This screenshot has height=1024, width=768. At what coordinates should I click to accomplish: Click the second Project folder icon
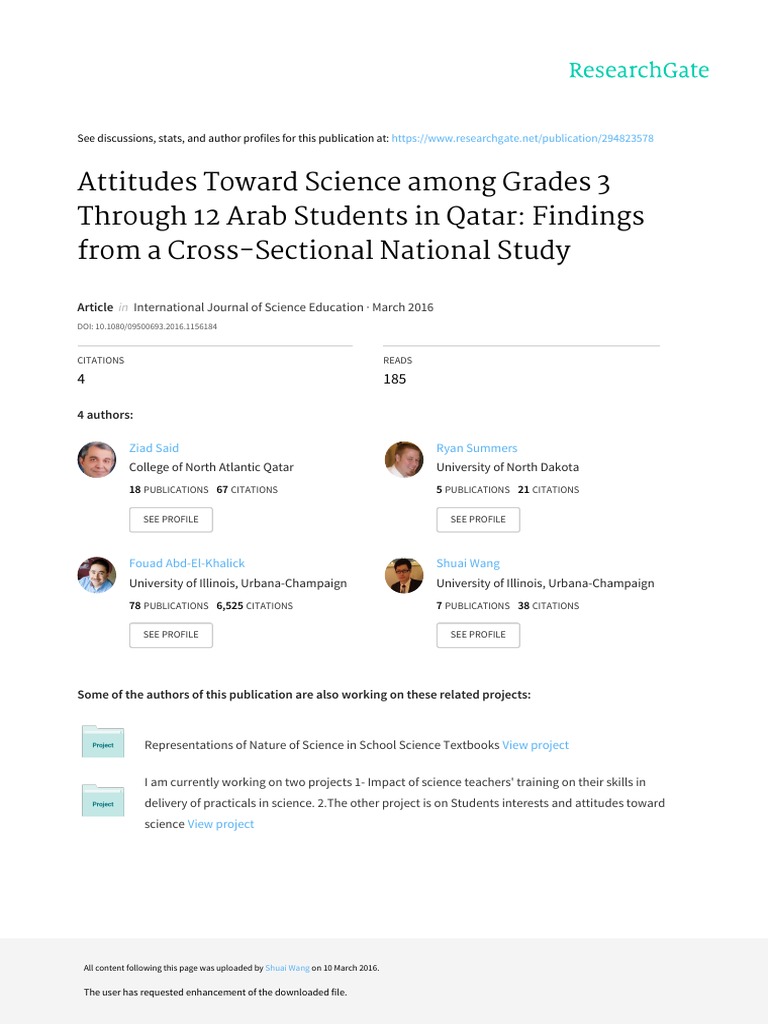103,801
